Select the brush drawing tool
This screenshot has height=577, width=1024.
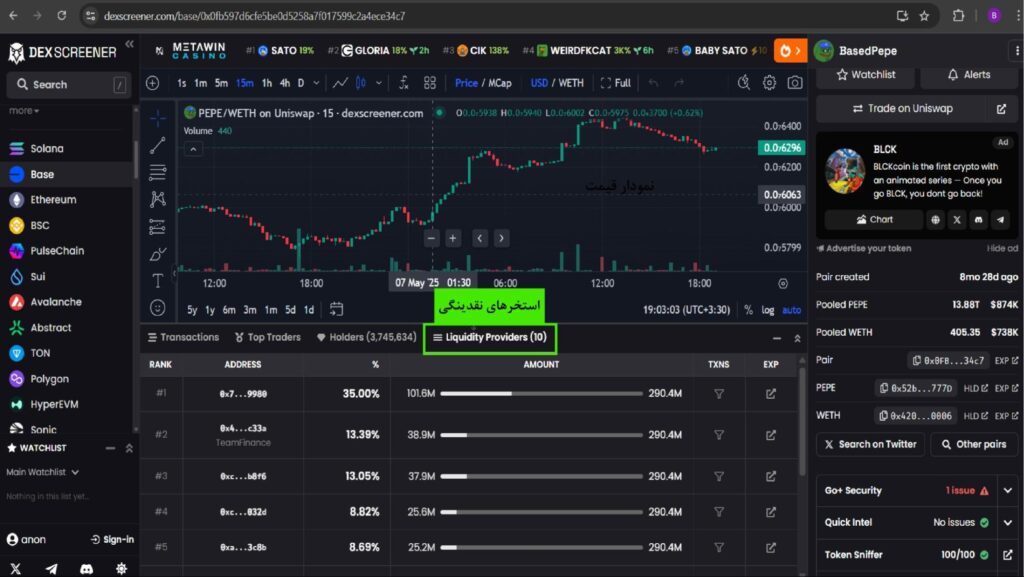click(157, 253)
